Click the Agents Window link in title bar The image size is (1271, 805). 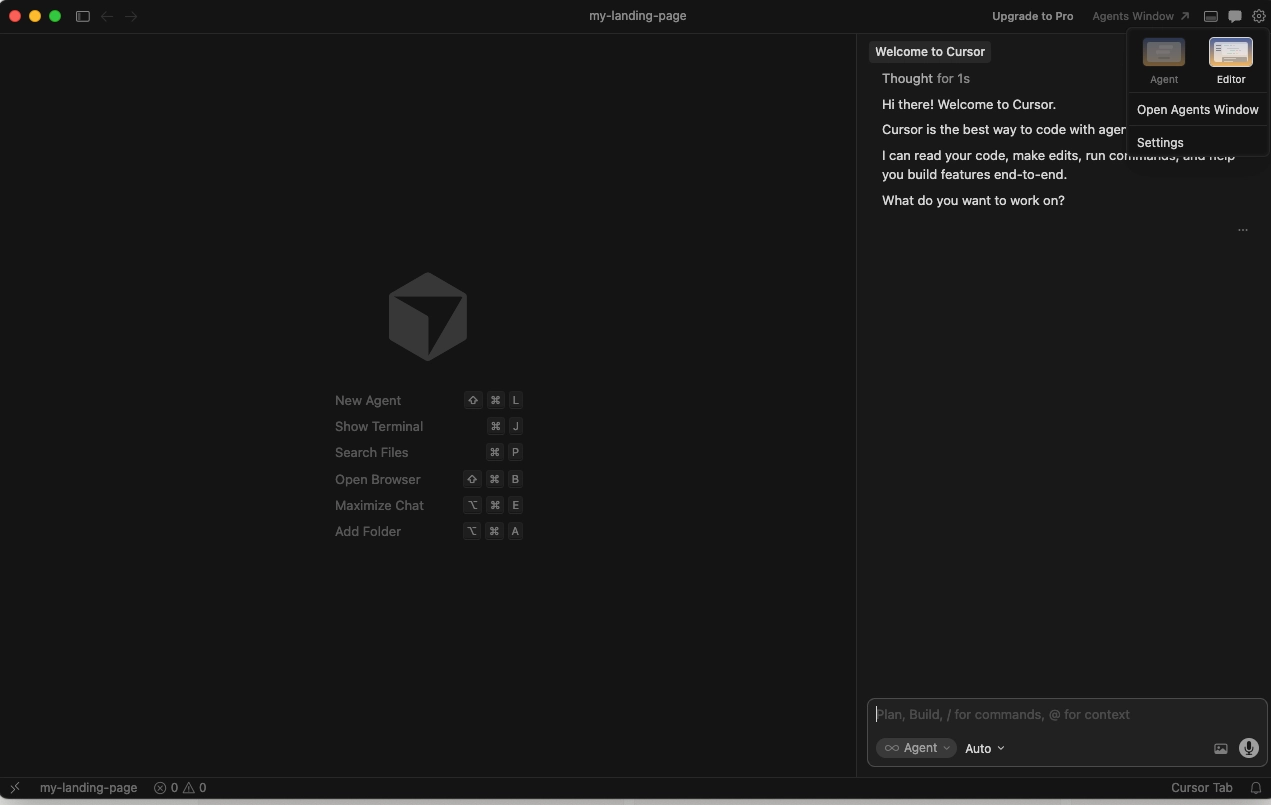(x=1141, y=16)
